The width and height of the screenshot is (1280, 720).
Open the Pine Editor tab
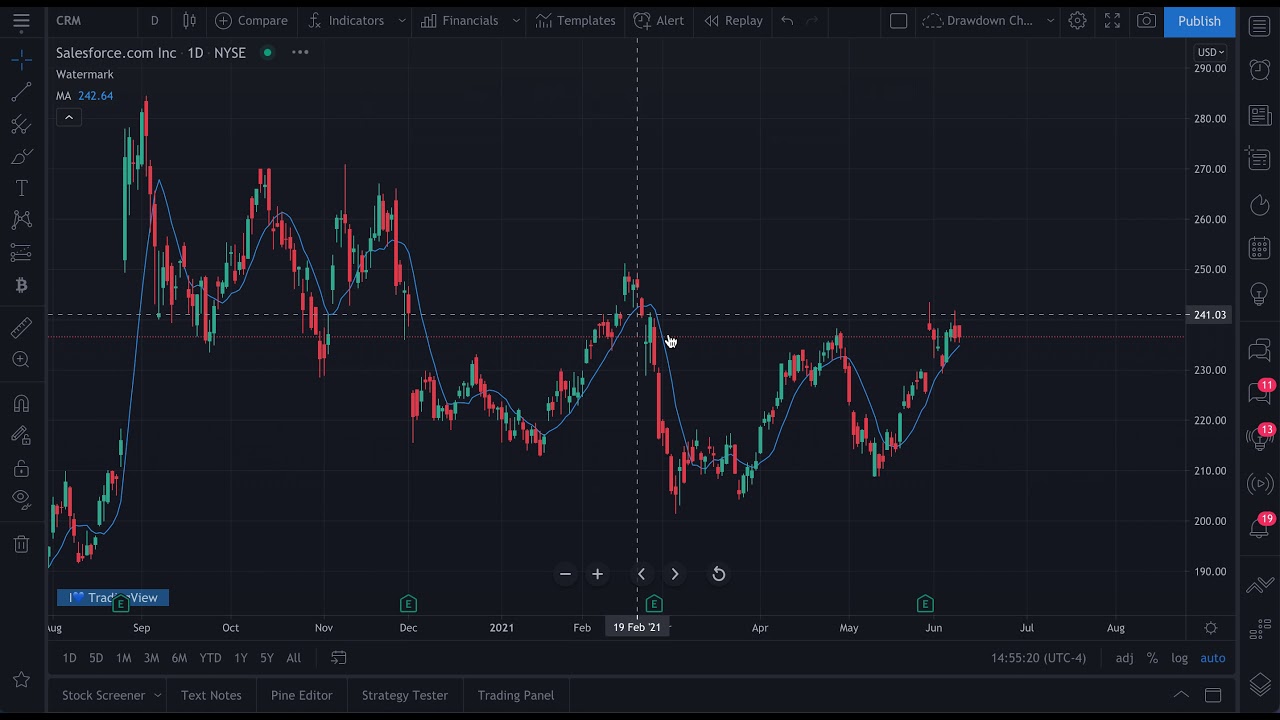click(301, 695)
